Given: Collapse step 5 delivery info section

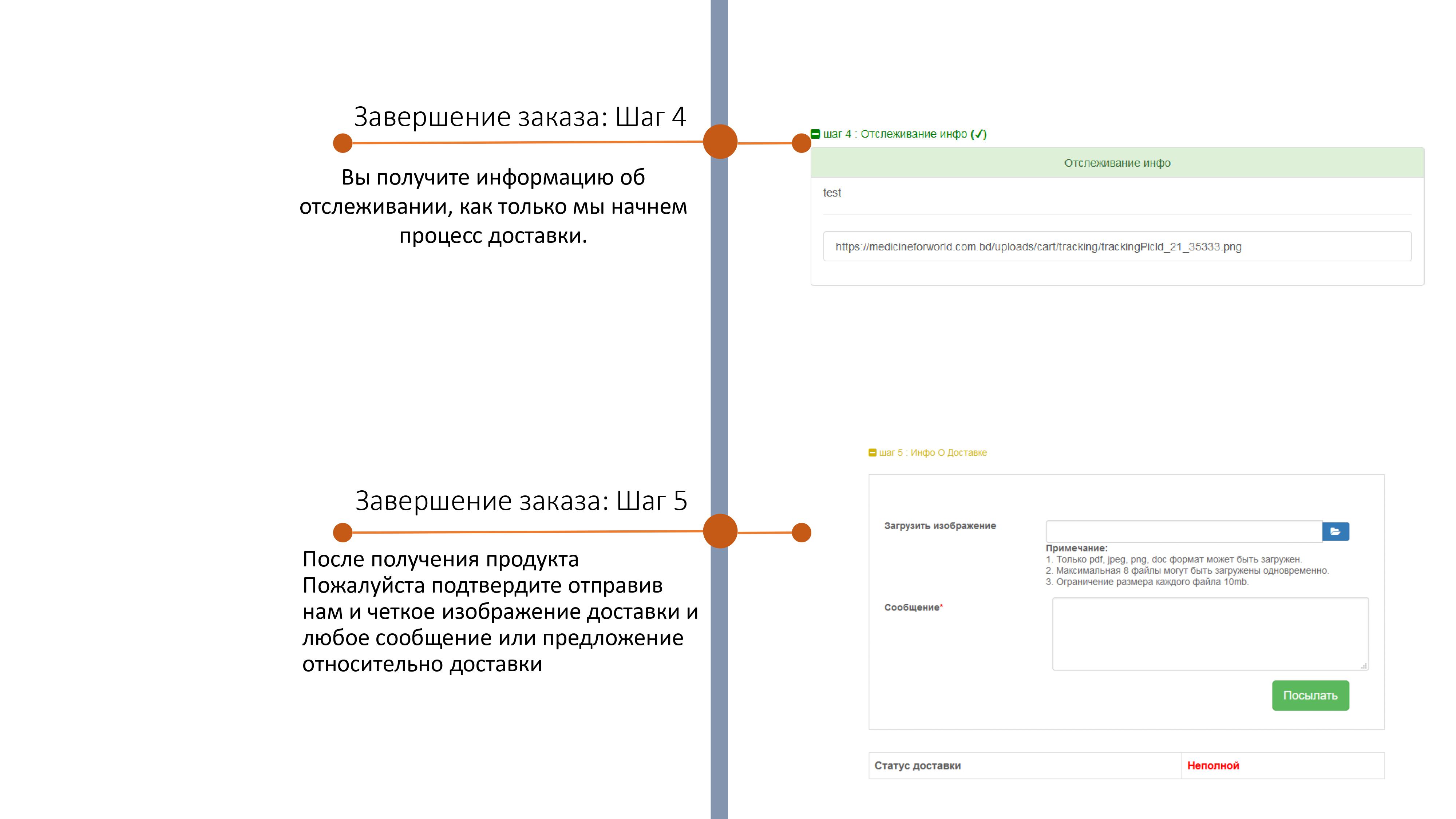Looking at the screenshot, I should click(x=872, y=453).
